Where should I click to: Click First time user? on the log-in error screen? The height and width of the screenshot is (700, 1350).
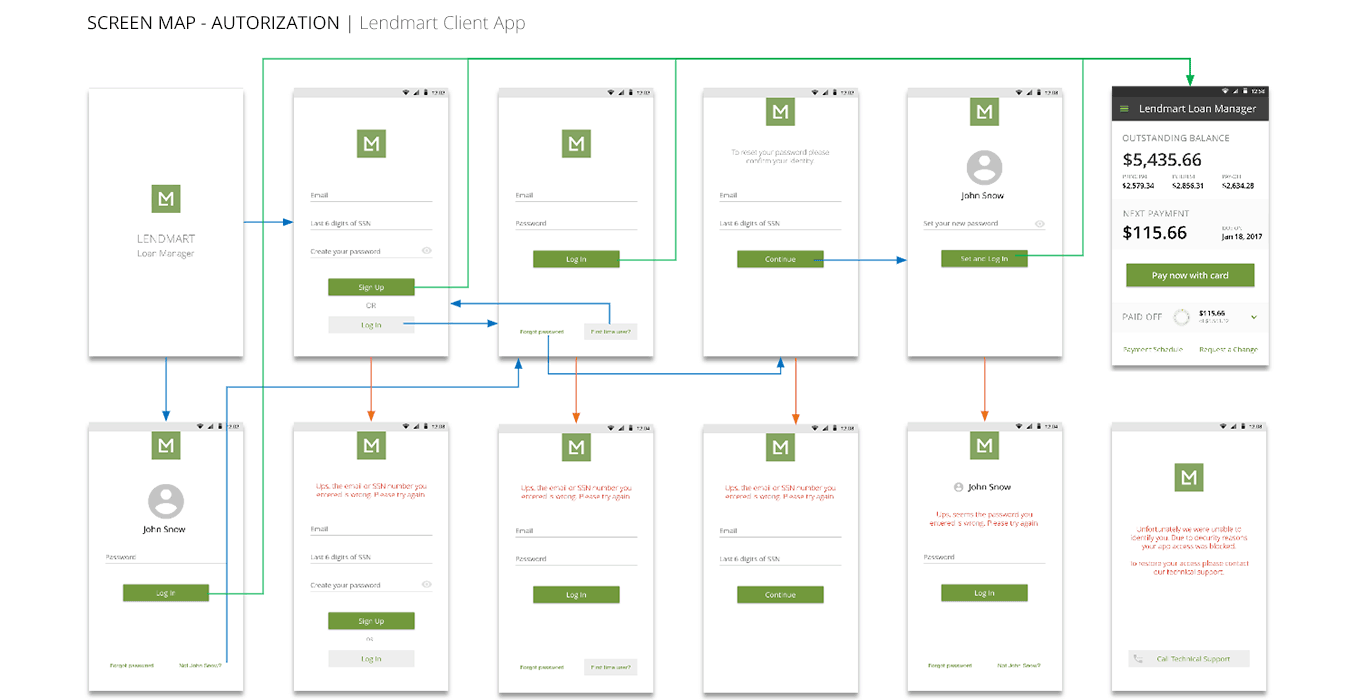(610, 667)
